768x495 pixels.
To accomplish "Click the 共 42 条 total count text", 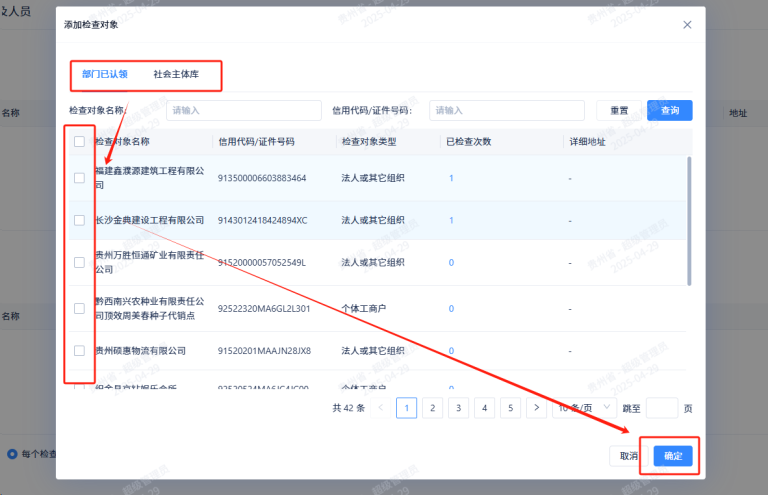I will tap(349, 408).
